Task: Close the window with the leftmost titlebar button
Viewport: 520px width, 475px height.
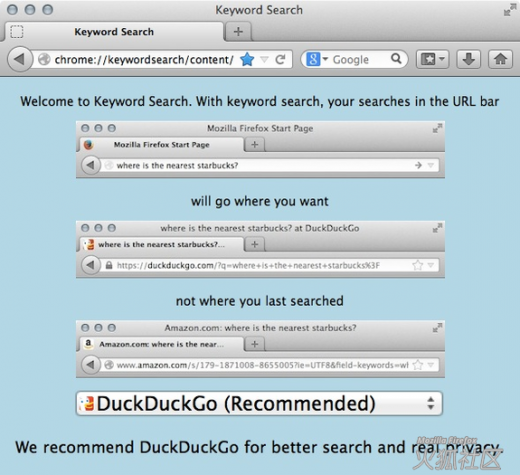Action: coord(12,10)
